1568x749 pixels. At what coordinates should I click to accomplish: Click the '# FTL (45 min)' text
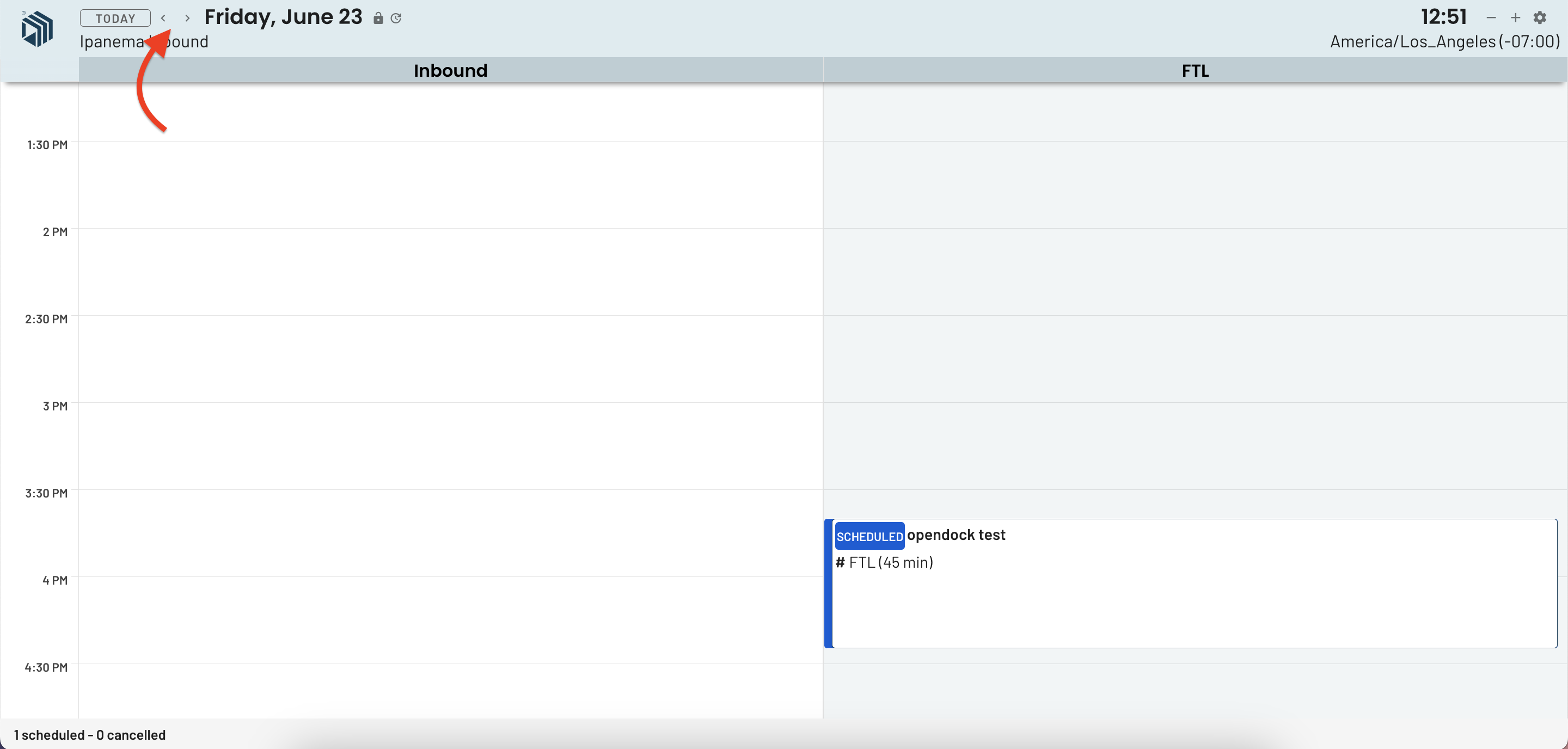coord(884,562)
